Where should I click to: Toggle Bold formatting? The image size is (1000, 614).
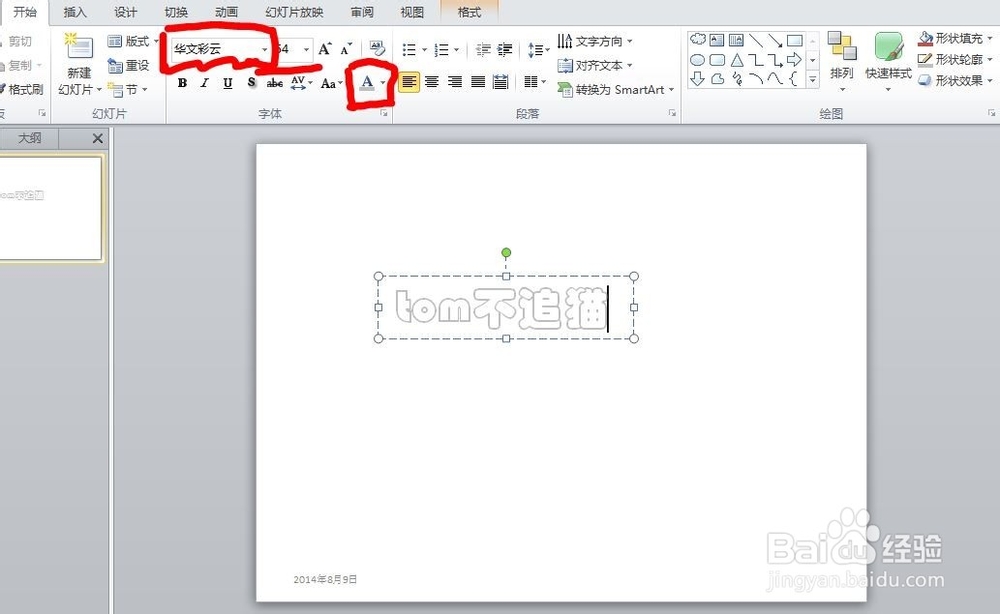tap(182, 83)
